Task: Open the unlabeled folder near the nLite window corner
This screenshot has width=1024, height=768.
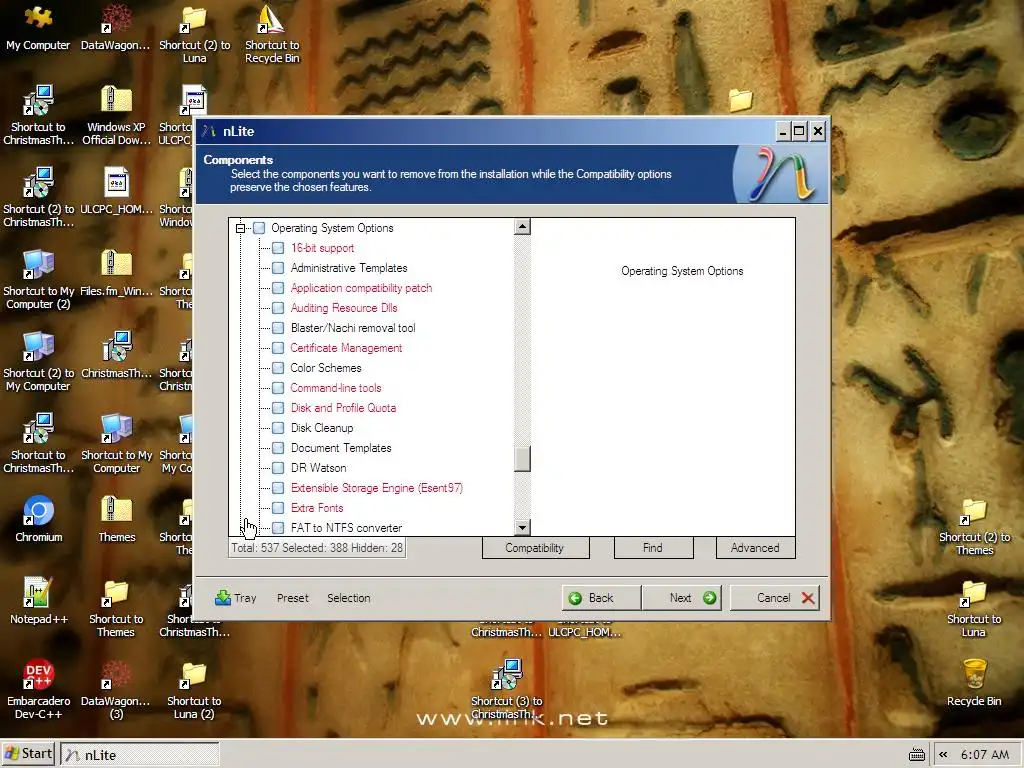Action: pos(741,100)
